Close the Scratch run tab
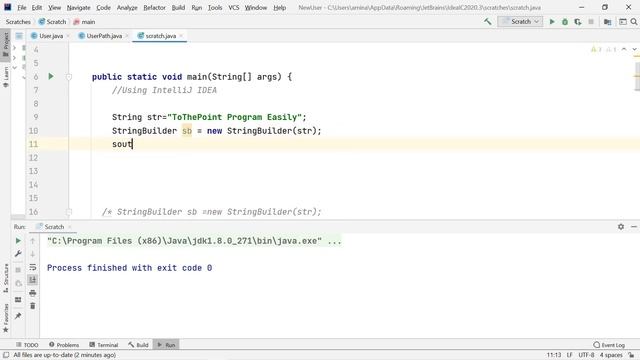The image size is (640, 360). tap(69, 227)
